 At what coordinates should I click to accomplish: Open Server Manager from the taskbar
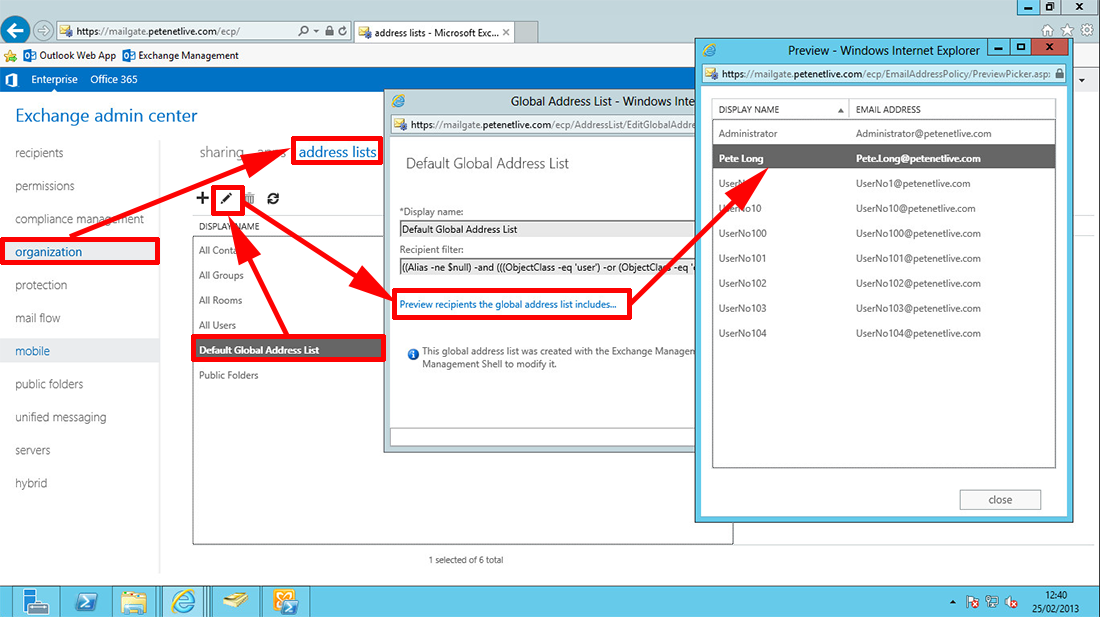(36, 600)
